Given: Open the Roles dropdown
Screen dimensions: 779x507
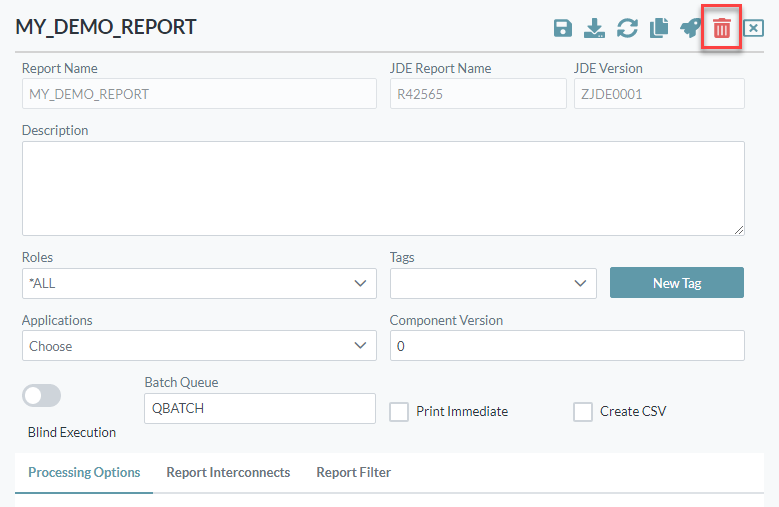Looking at the screenshot, I should (x=199, y=283).
